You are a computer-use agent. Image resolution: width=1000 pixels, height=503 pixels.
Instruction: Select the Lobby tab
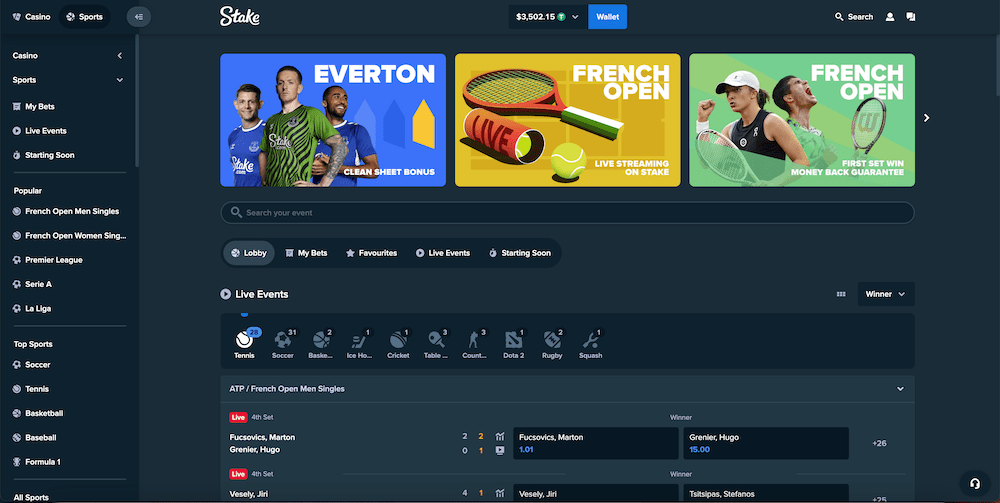[249, 253]
